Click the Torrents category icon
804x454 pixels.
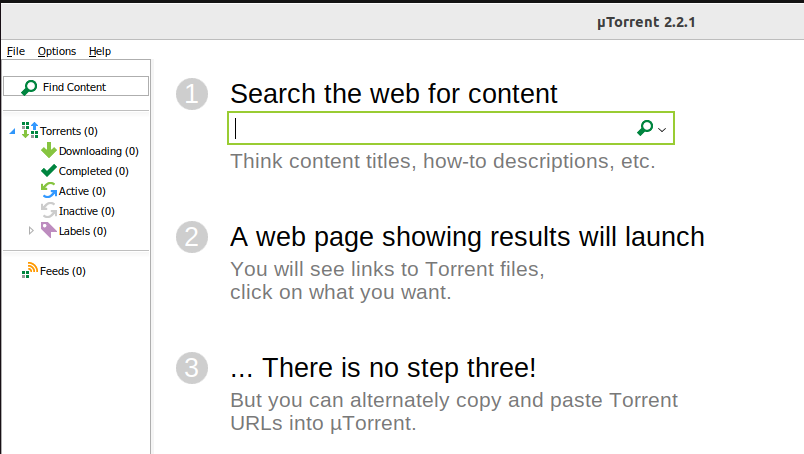30,130
